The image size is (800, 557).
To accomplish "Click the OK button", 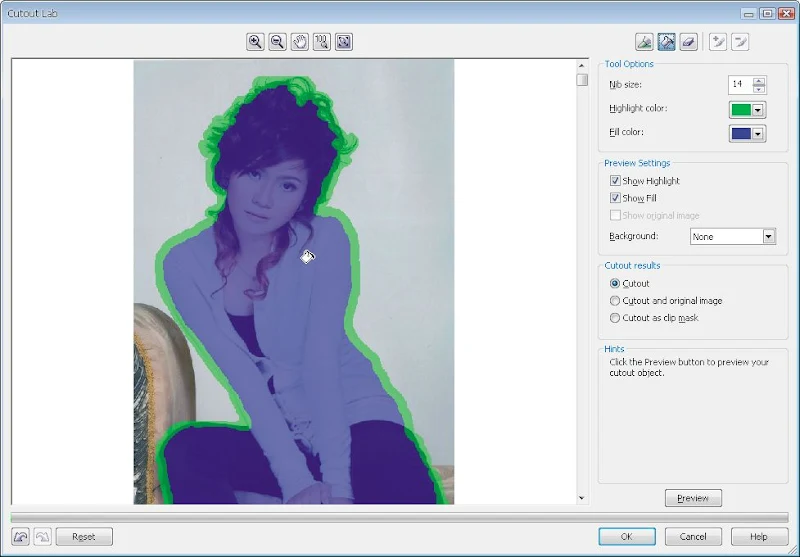I will (x=627, y=537).
